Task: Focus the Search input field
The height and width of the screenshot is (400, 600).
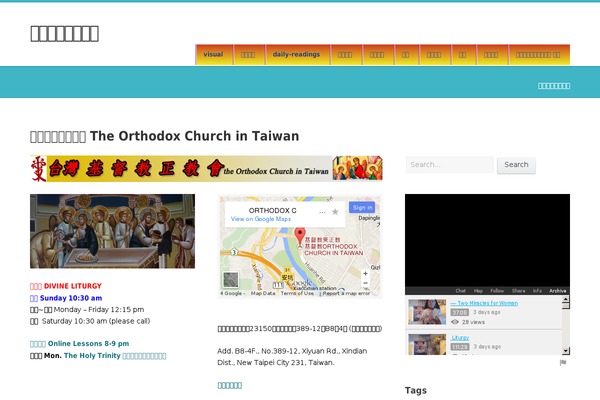Action: coord(449,165)
